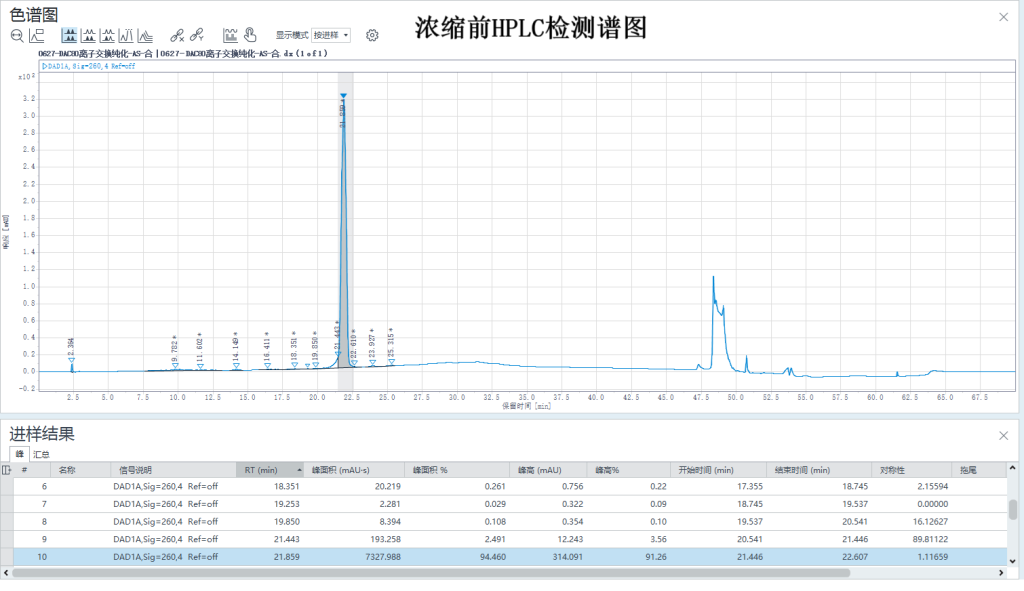Toggle the peak baseline display icon

coord(230,35)
